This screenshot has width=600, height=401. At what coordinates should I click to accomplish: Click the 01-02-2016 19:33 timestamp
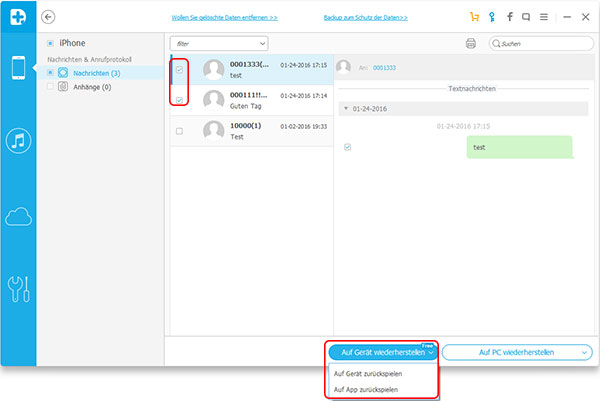click(303, 126)
